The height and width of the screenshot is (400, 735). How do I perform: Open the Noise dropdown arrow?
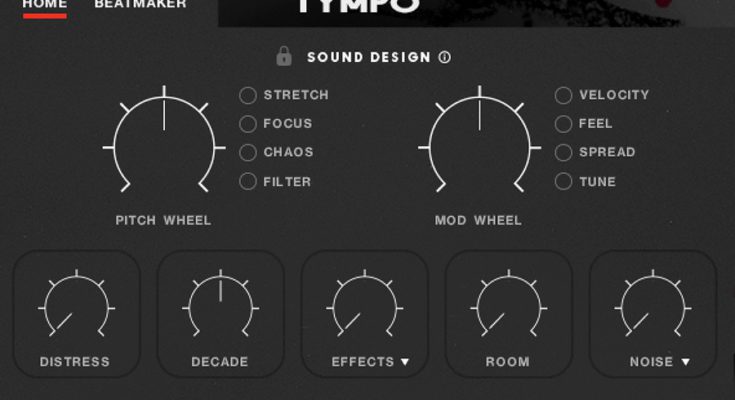coord(685,362)
